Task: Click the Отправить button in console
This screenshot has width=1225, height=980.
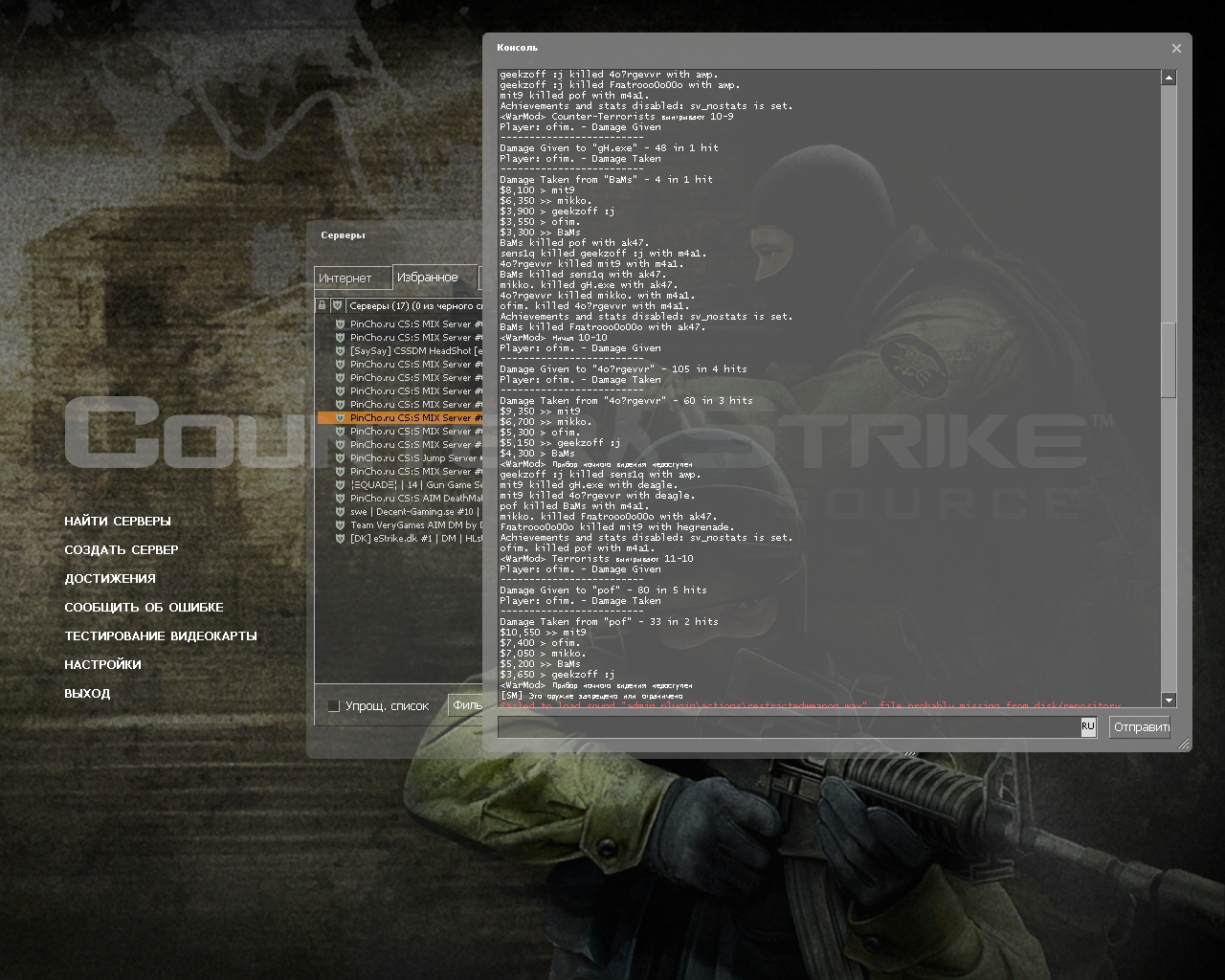Action: click(1141, 727)
